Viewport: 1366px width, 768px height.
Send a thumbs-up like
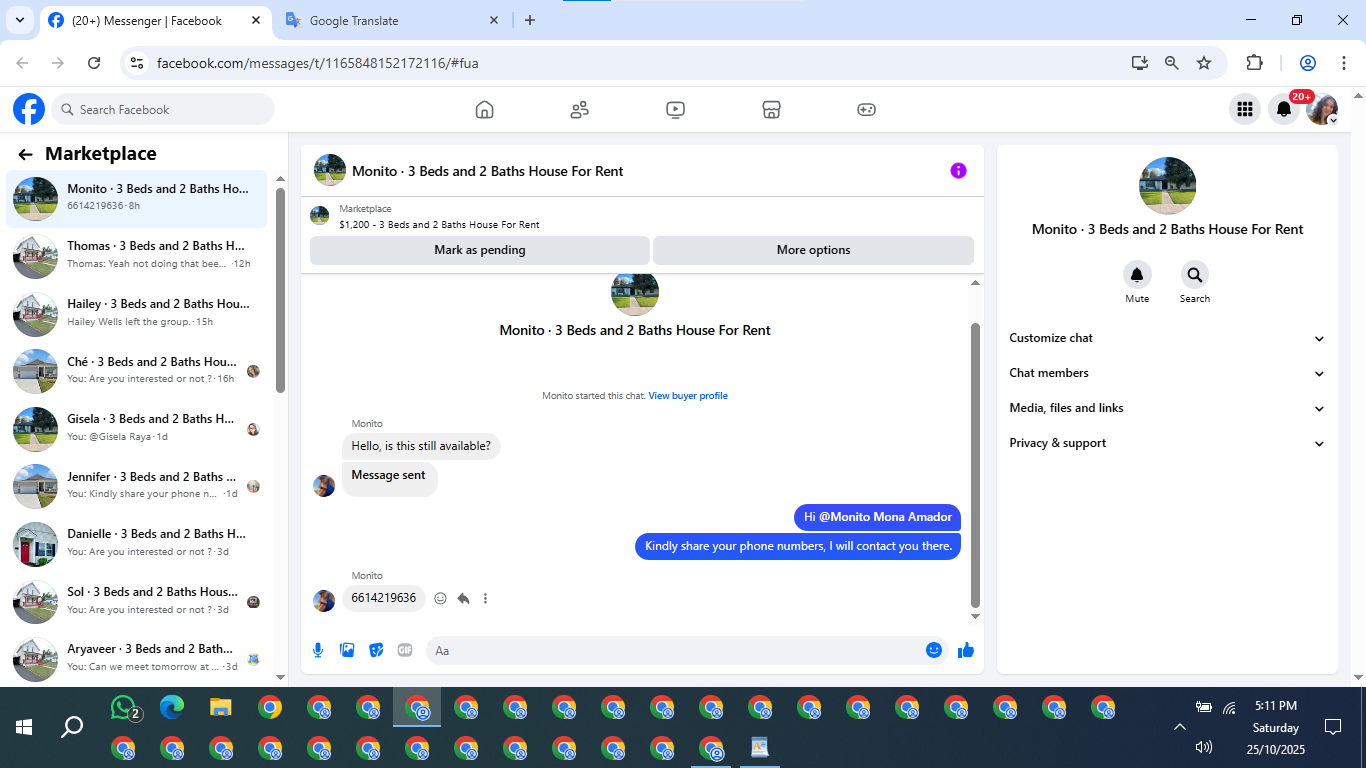(965, 650)
